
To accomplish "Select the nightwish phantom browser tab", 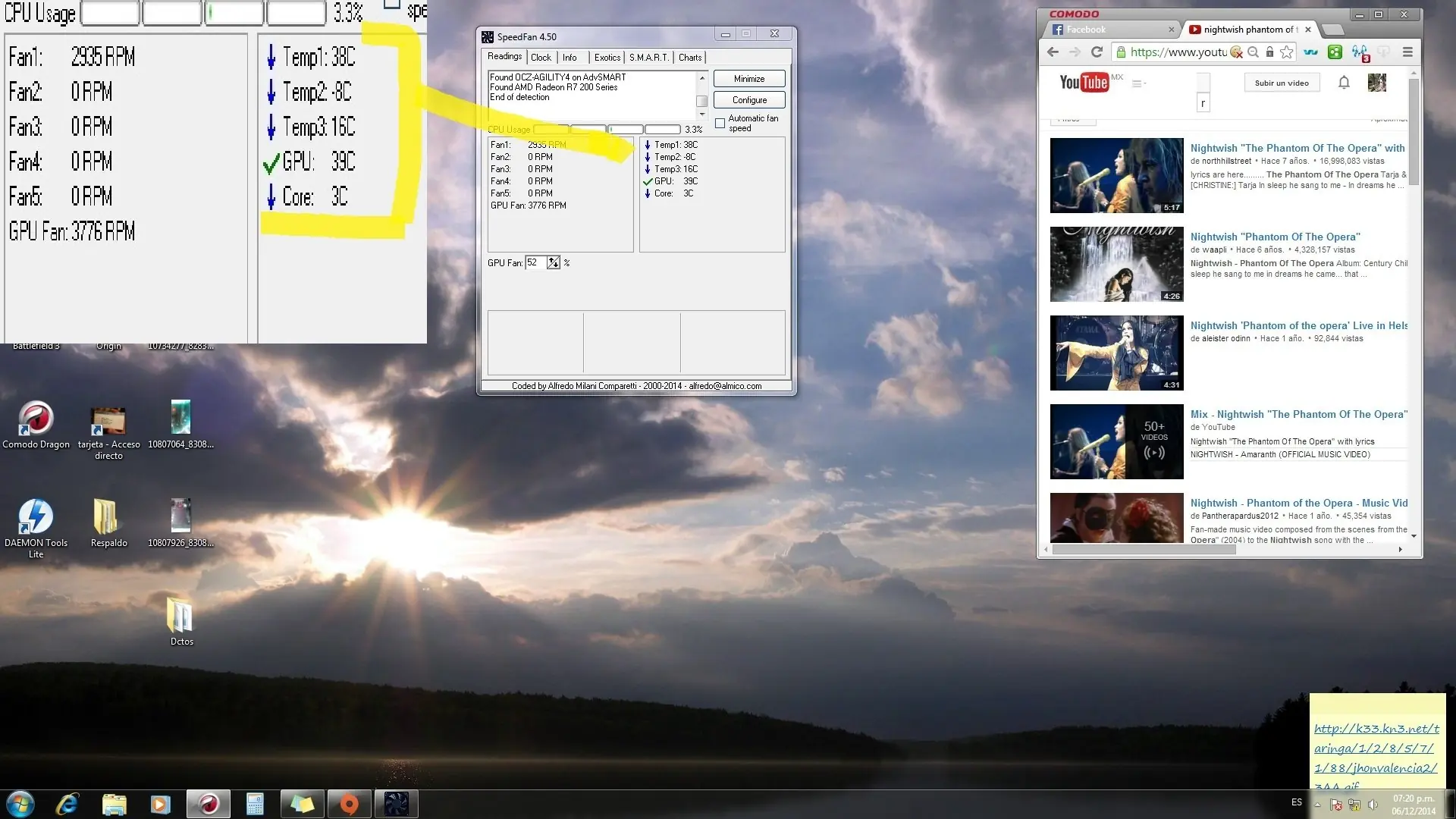I will 1249,30.
